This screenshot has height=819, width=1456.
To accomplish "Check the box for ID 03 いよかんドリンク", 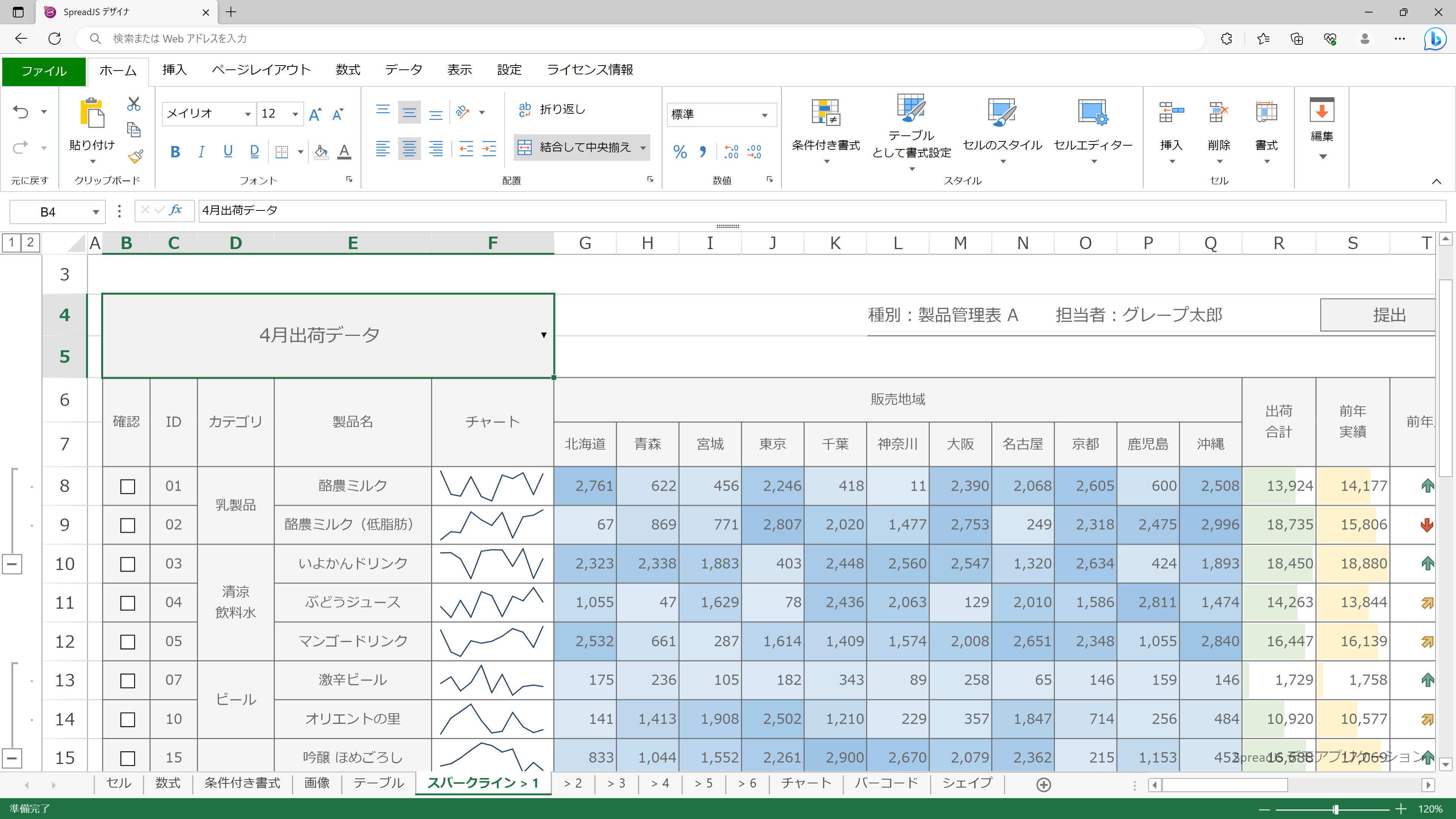I will click(128, 564).
